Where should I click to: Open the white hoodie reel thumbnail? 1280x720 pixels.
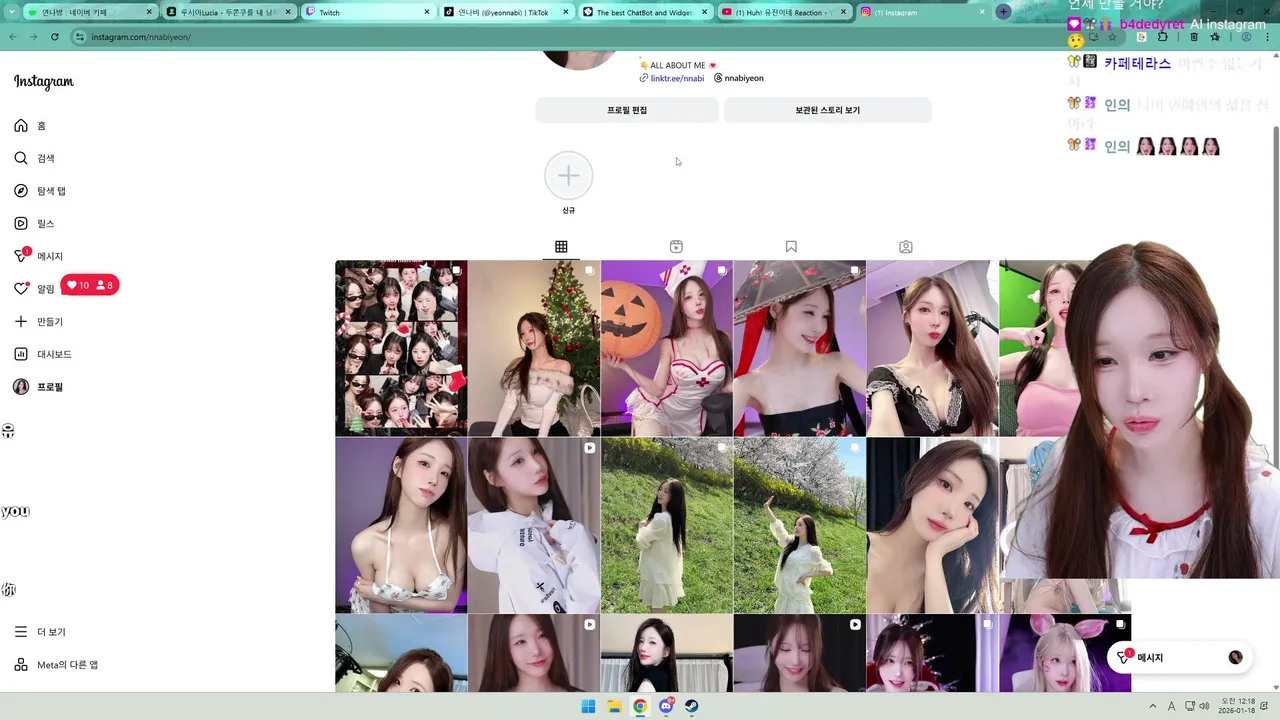534,525
